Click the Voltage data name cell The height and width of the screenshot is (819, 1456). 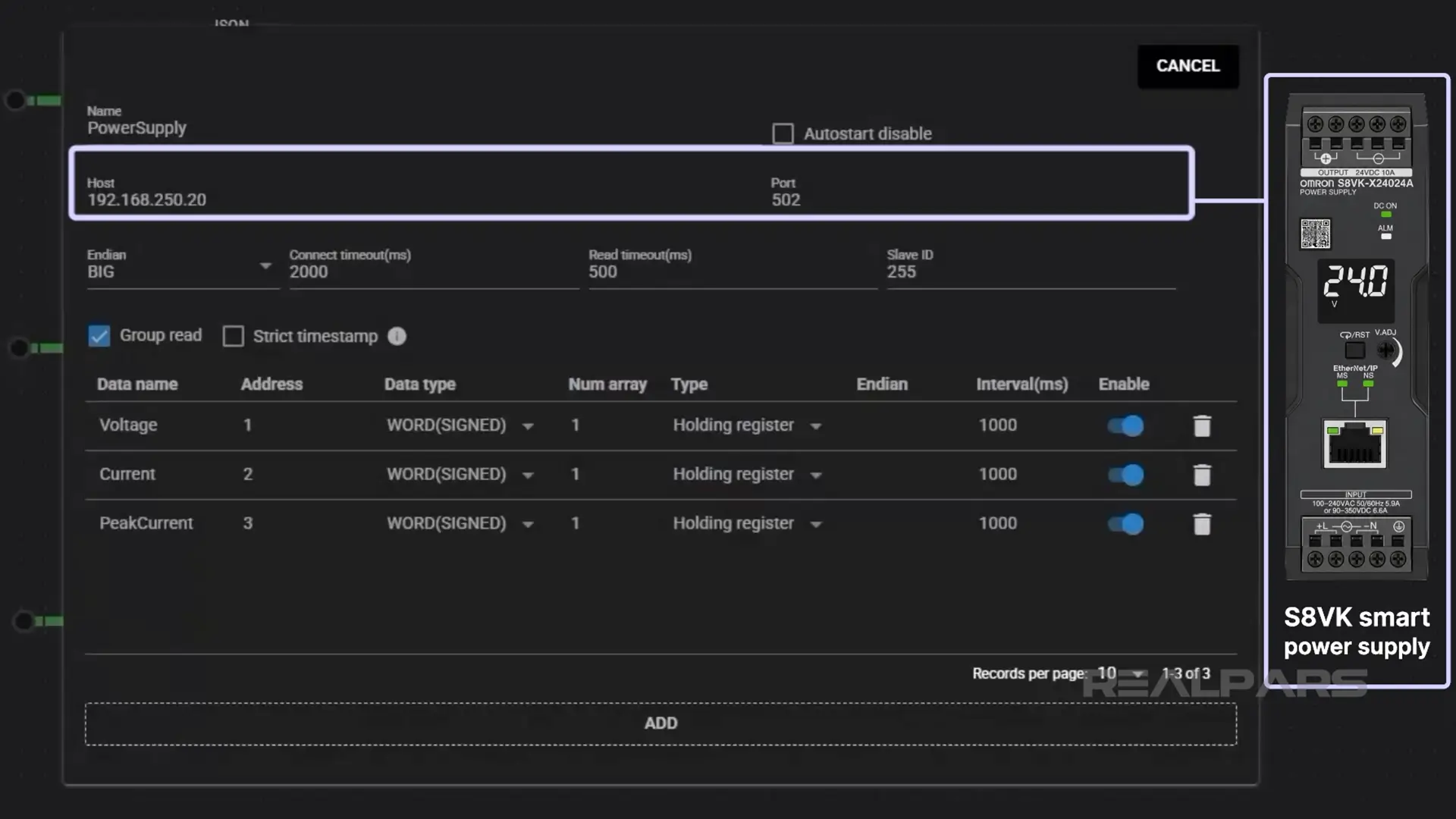[128, 425]
